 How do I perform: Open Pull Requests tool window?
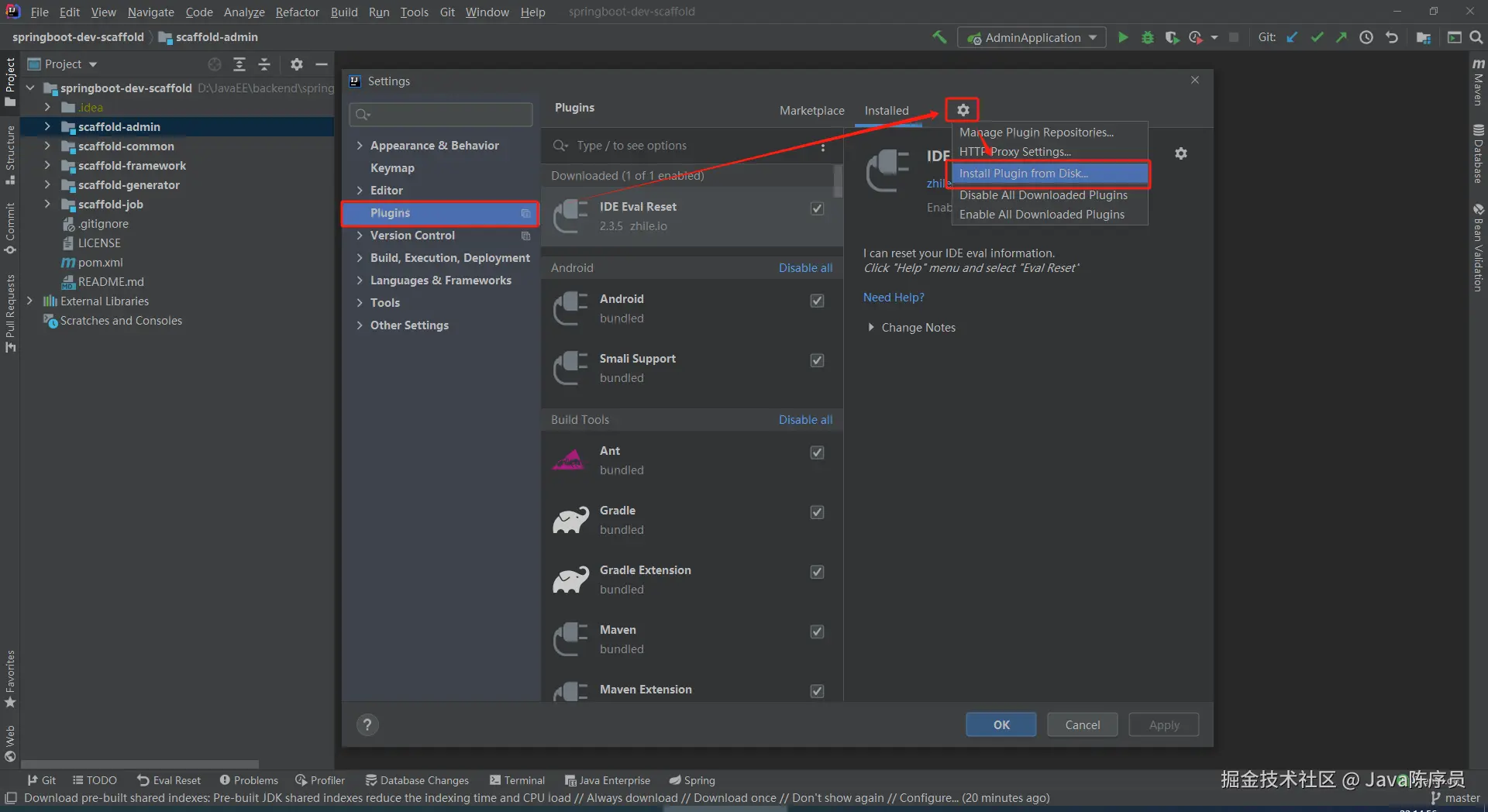tap(10, 313)
